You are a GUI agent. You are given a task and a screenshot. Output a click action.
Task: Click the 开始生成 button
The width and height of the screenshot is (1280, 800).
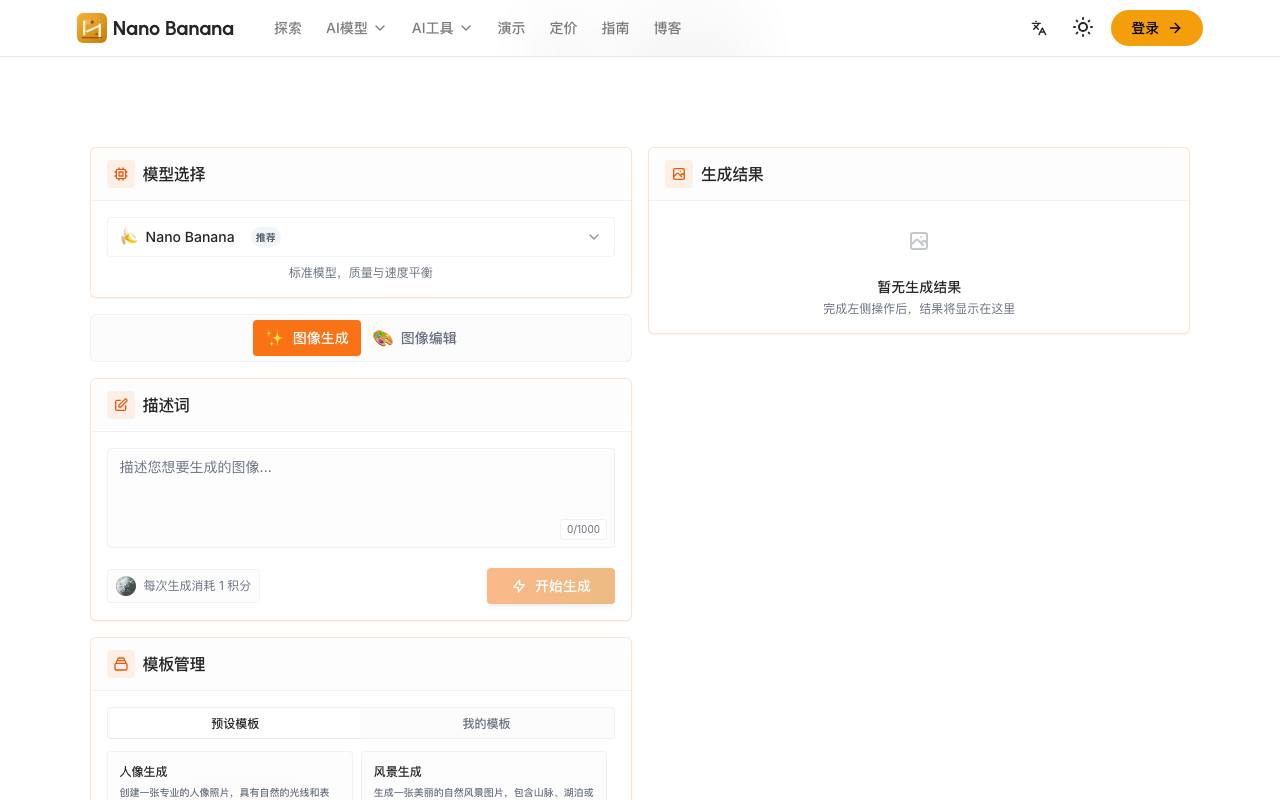coord(551,586)
